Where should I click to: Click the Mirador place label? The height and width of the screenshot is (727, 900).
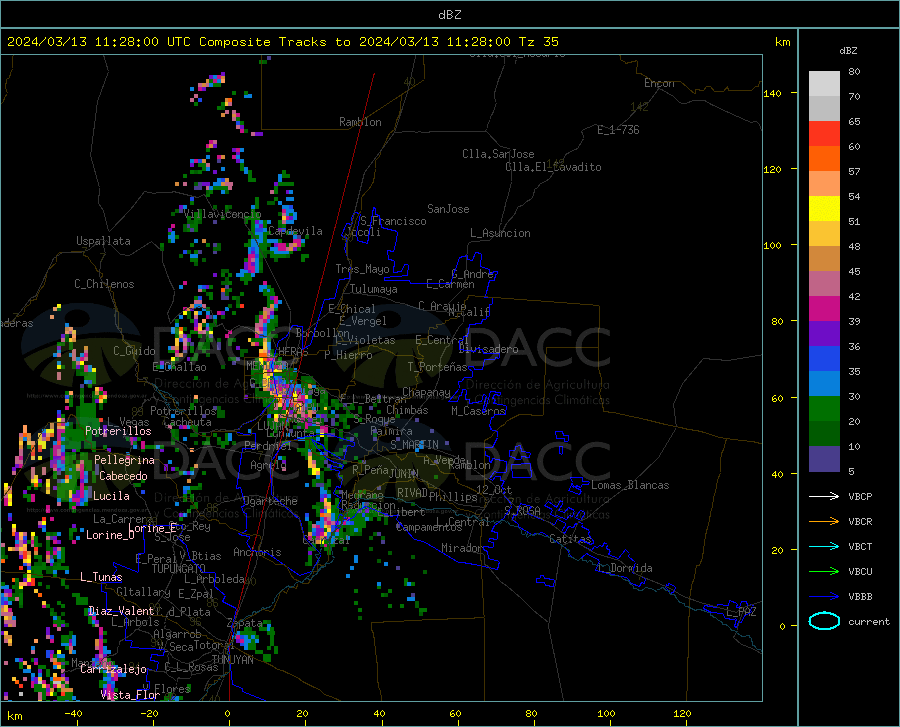coord(462,548)
